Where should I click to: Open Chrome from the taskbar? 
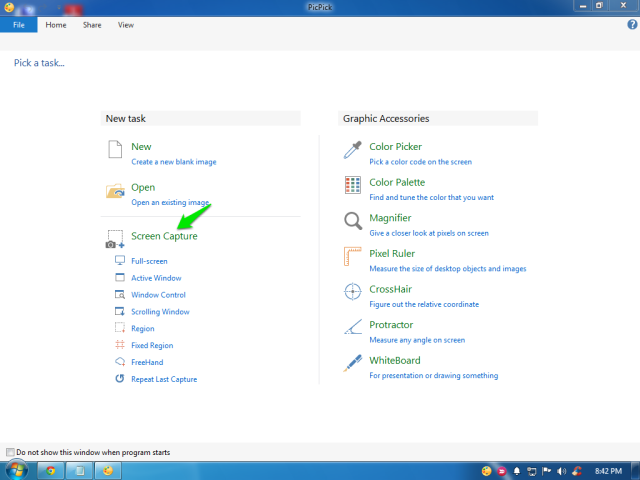click(51, 471)
